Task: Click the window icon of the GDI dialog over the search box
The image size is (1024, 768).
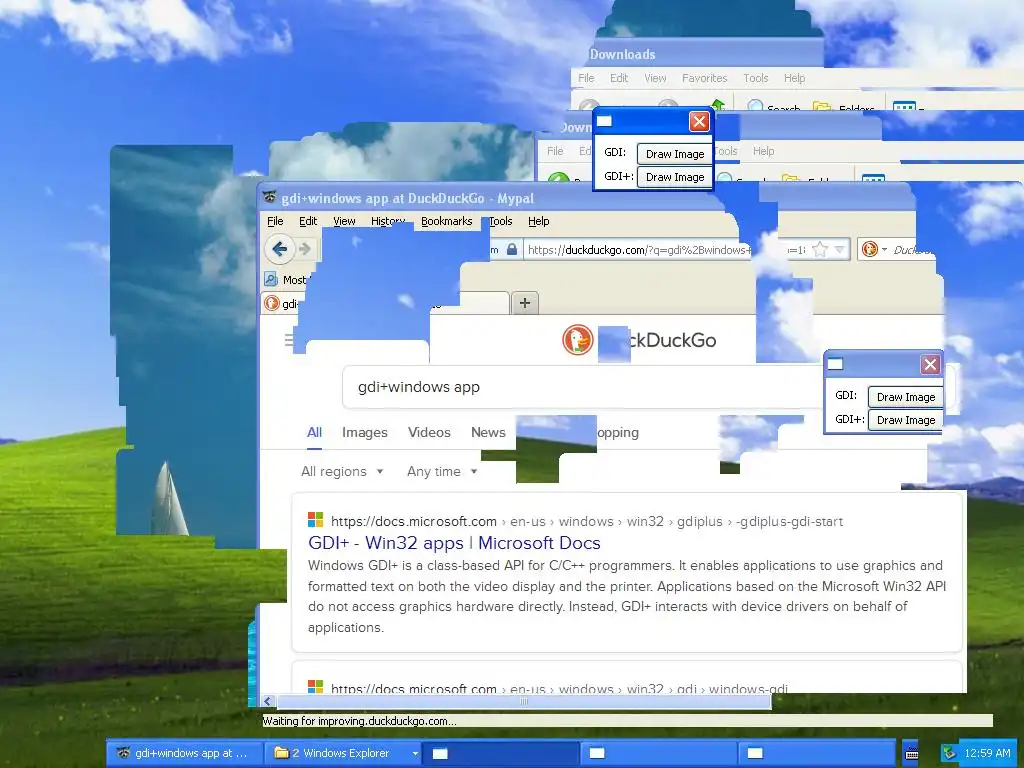Action: click(x=835, y=364)
